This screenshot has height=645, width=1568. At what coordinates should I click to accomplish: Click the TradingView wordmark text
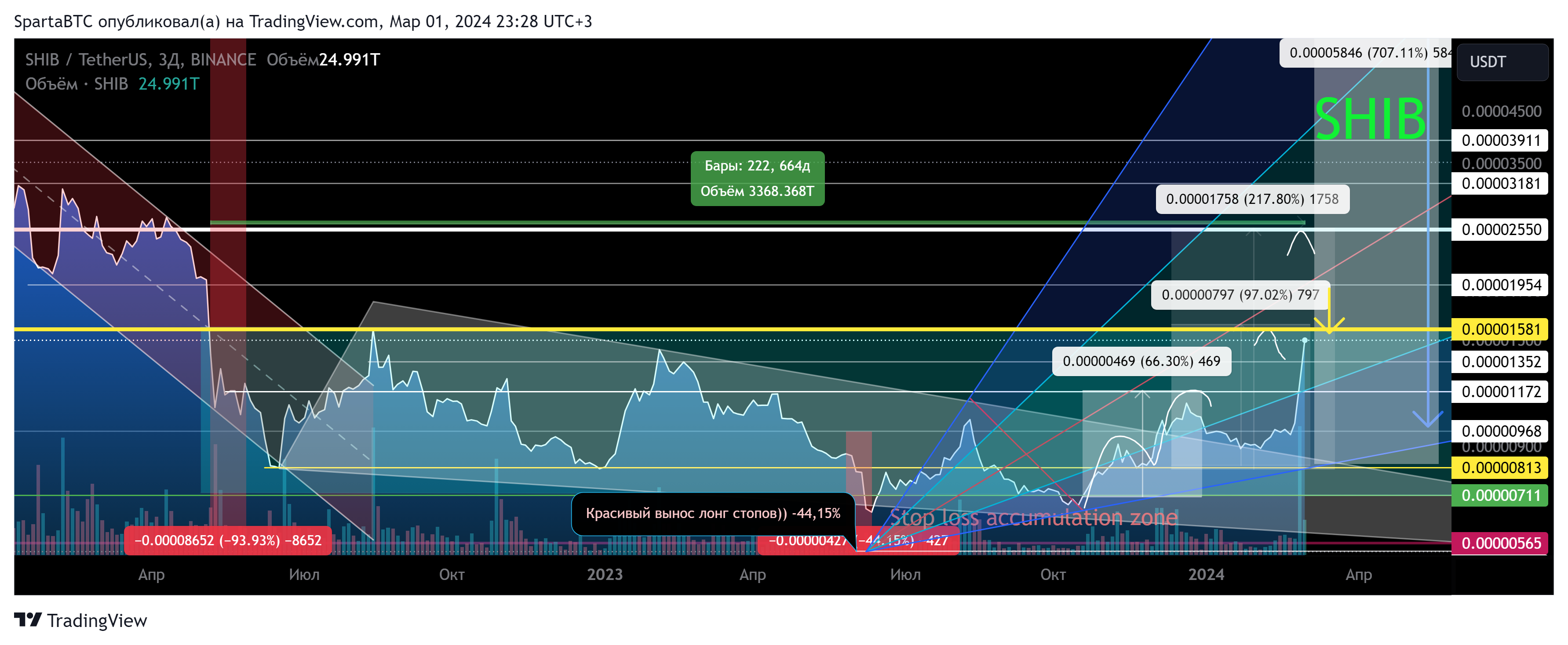pyautogui.click(x=97, y=621)
